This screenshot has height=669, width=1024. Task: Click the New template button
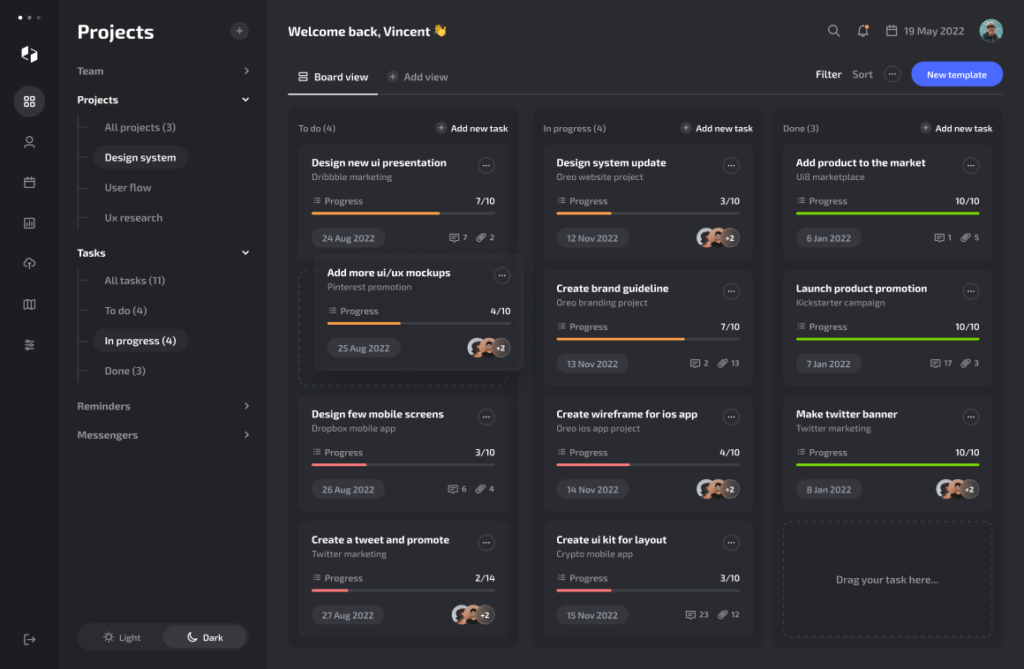pos(956,74)
